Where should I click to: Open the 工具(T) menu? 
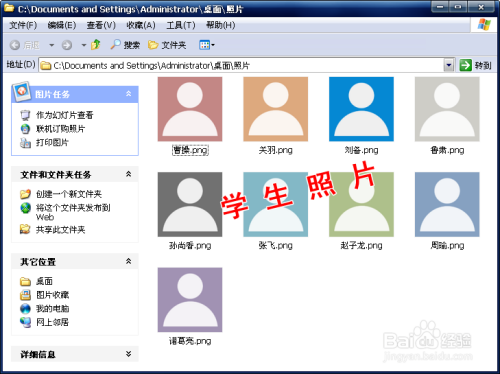point(181,25)
